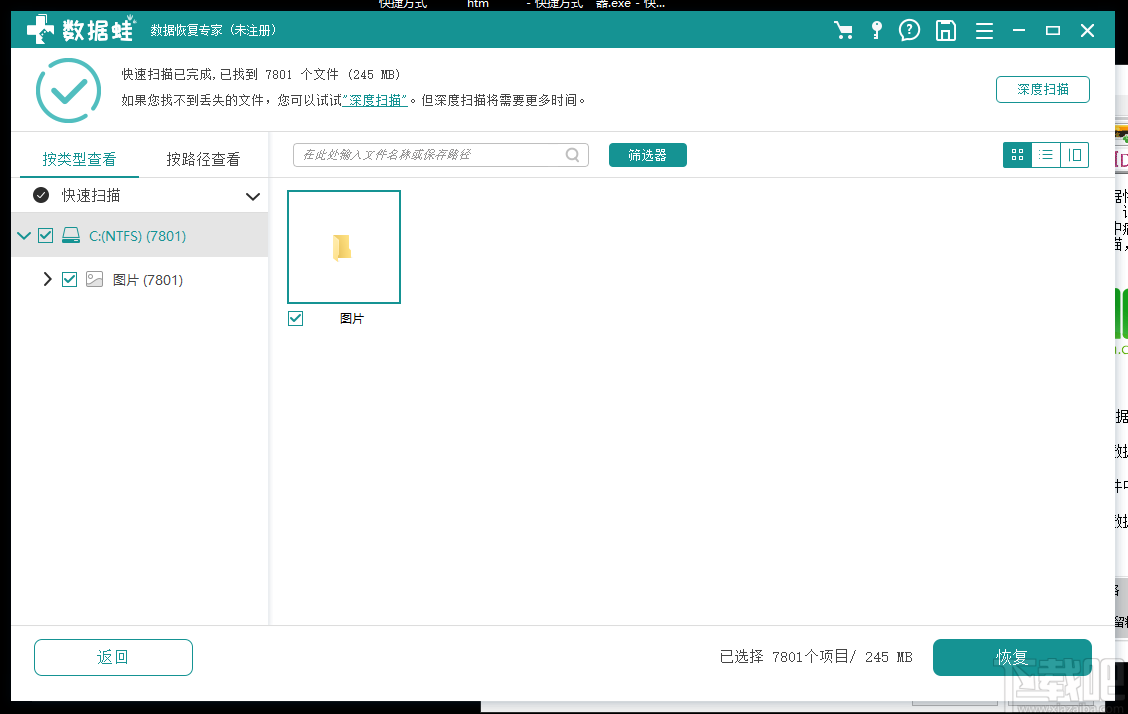Open the shopping cart purchase icon
This screenshot has width=1128, height=714.
(x=843, y=30)
